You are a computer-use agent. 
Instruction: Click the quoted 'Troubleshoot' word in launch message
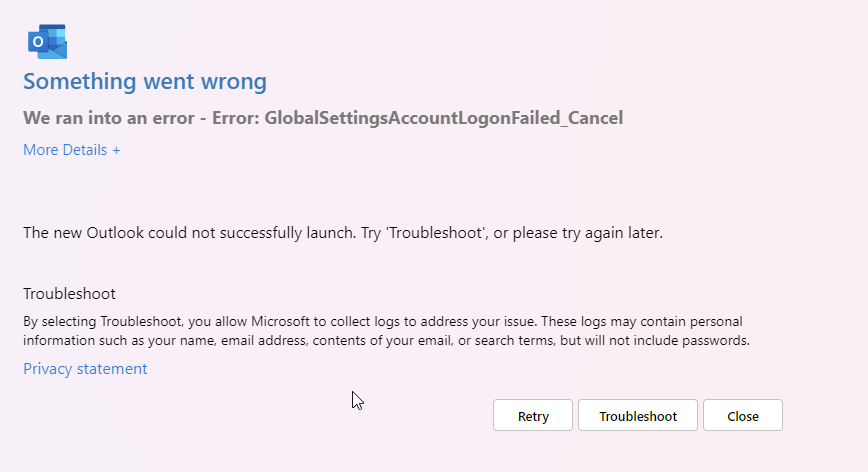[435, 232]
